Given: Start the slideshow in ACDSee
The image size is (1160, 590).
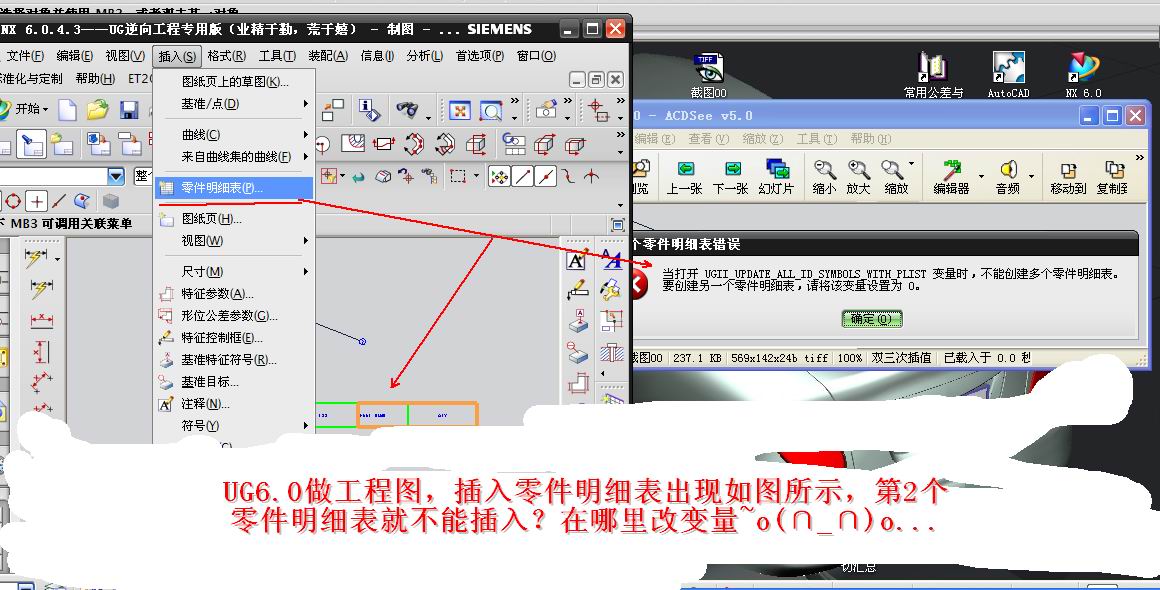Looking at the screenshot, I should [776, 177].
